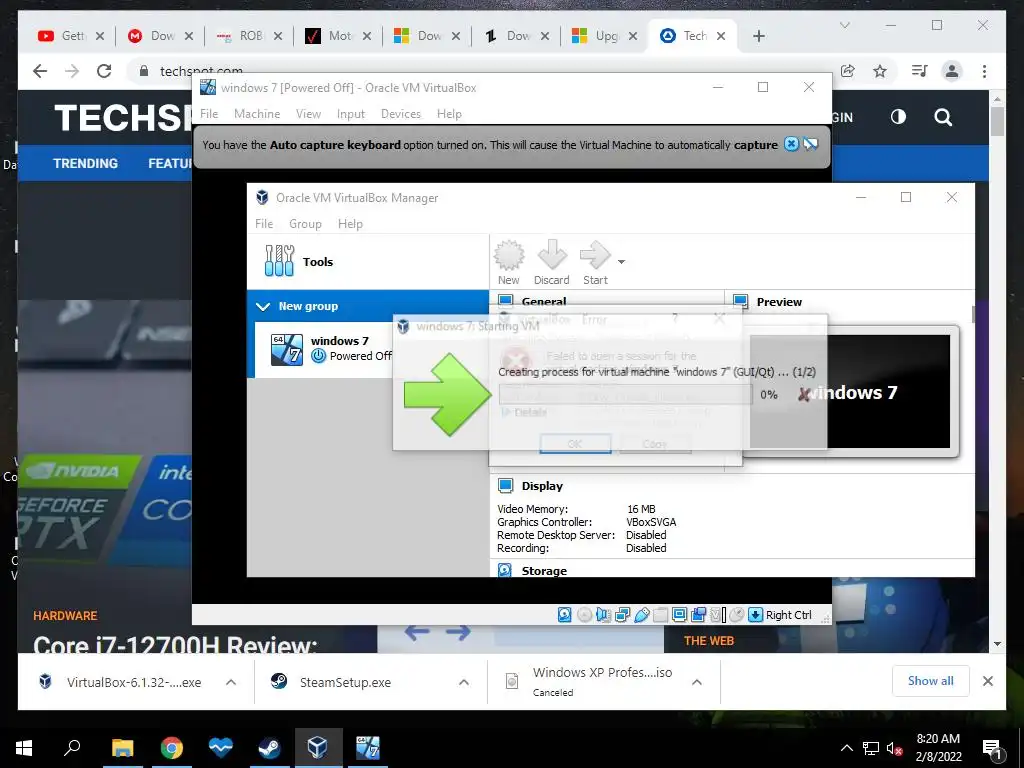Click the optical drive icon in VM status bar
The image size is (1024, 768).
(x=584, y=615)
